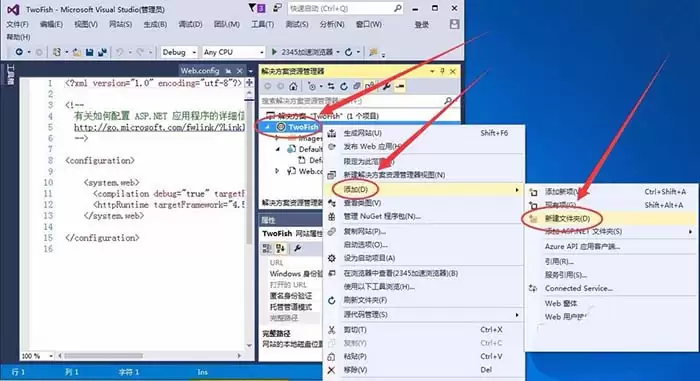Open the active files dropdown beside Web.config tab
The image size is (700, 381).
(x=250, y=71)
